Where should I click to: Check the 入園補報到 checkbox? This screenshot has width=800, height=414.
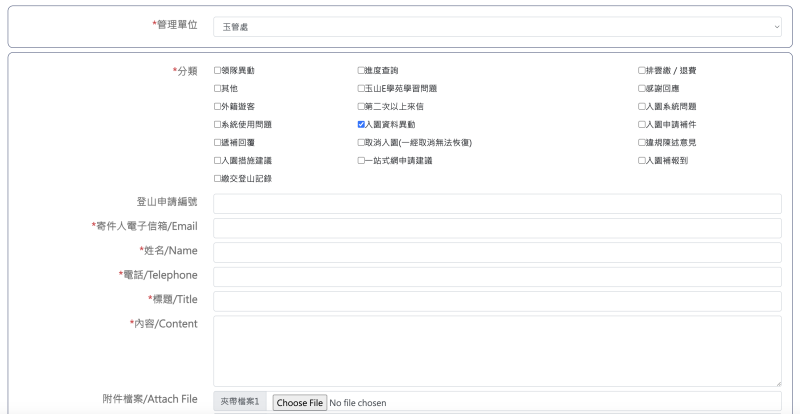click(x=642, y=160)
